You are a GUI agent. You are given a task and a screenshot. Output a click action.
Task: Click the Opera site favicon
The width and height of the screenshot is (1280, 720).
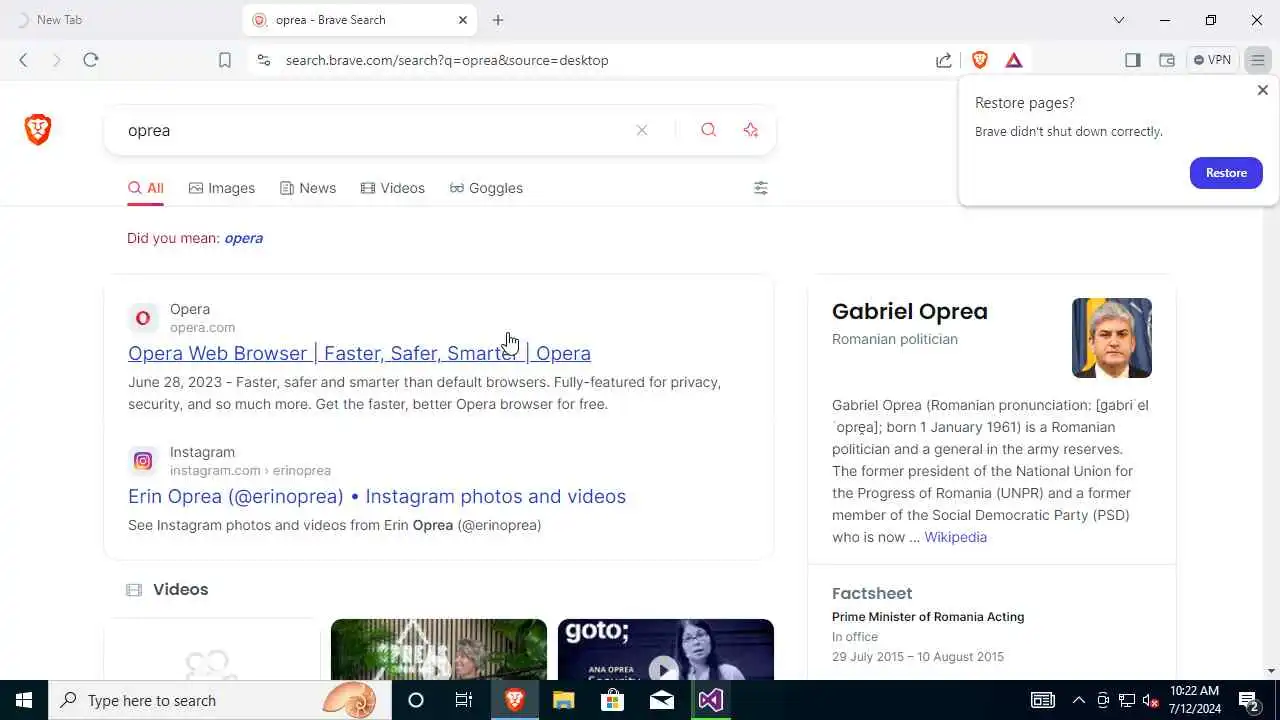click(143, 318)
